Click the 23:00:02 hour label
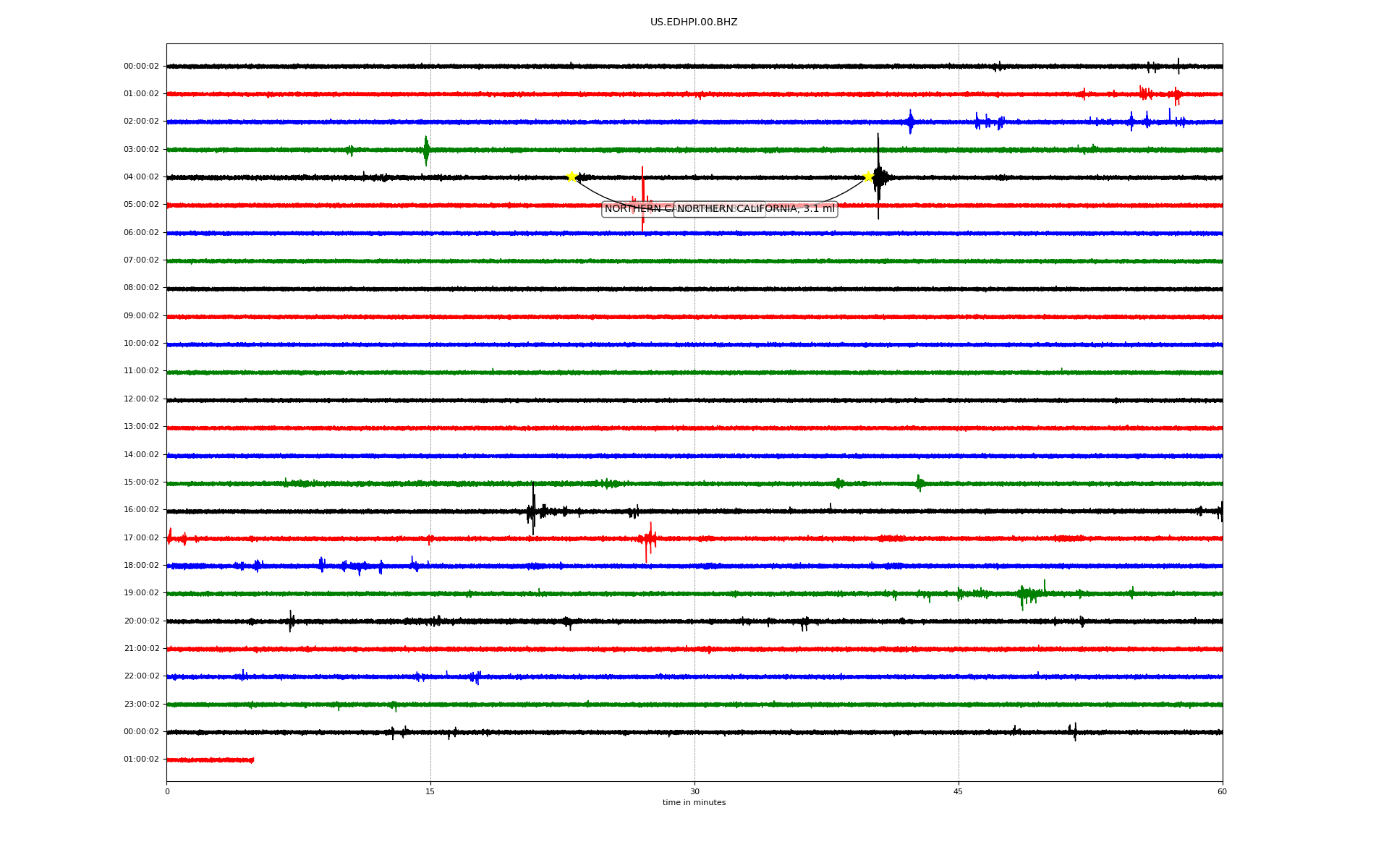This screenshot has height=868, width=1389. (x=141, y=705)
